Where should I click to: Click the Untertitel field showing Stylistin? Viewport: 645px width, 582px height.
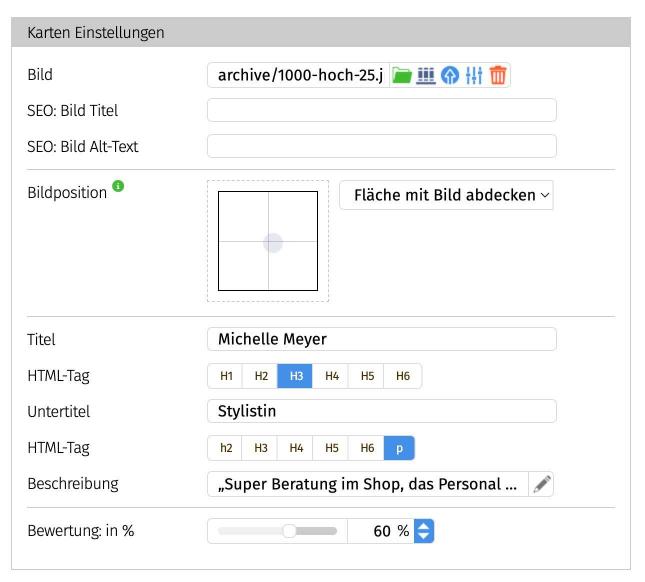tap(381, 412)
